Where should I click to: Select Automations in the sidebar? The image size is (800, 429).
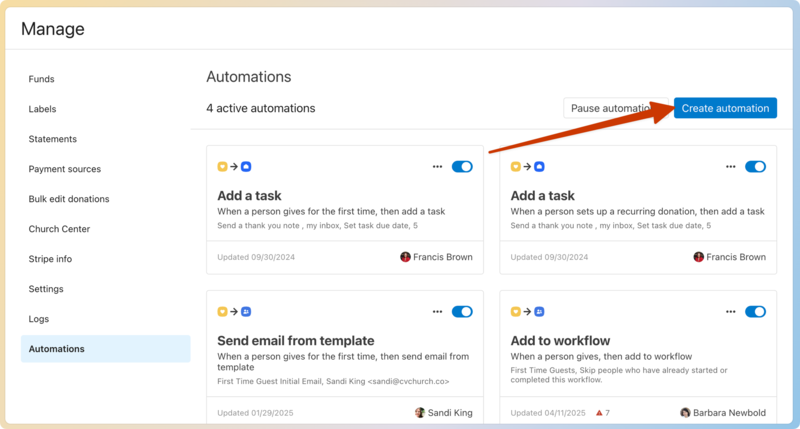tap(106, 349)
